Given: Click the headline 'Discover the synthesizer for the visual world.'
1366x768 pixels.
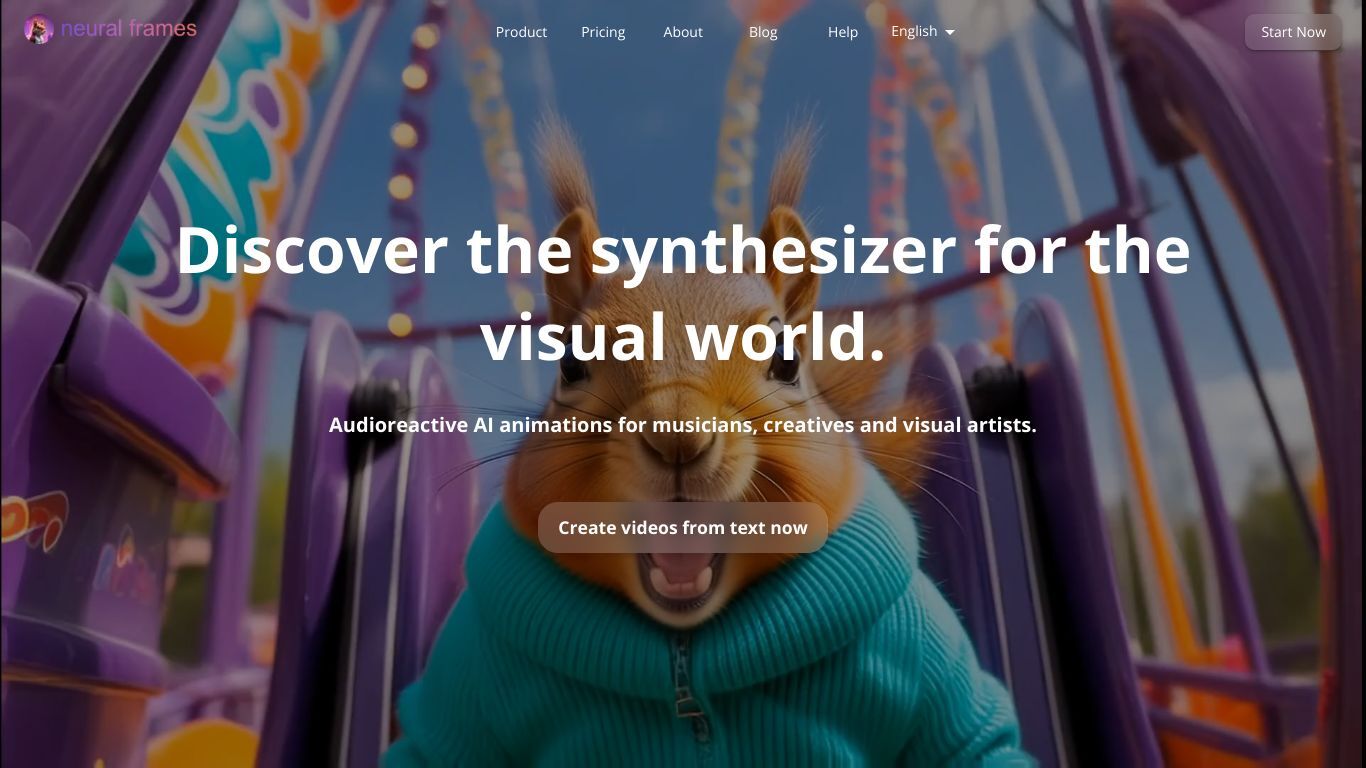Looking at the screenshot, I should (x=683, y=293).
